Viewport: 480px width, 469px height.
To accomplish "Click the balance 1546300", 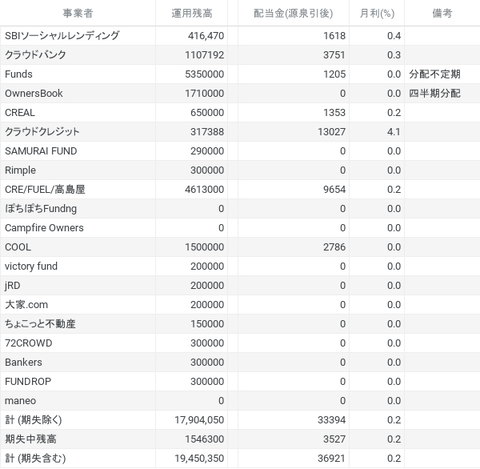I will click(x=204, y=439).
